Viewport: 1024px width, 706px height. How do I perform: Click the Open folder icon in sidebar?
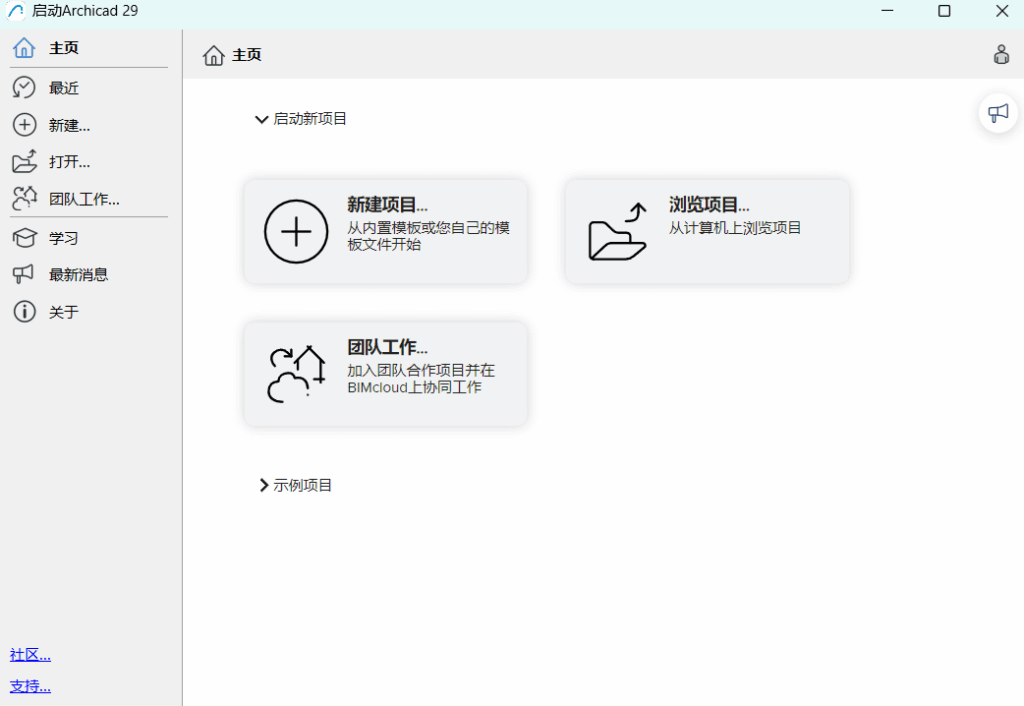24,162
